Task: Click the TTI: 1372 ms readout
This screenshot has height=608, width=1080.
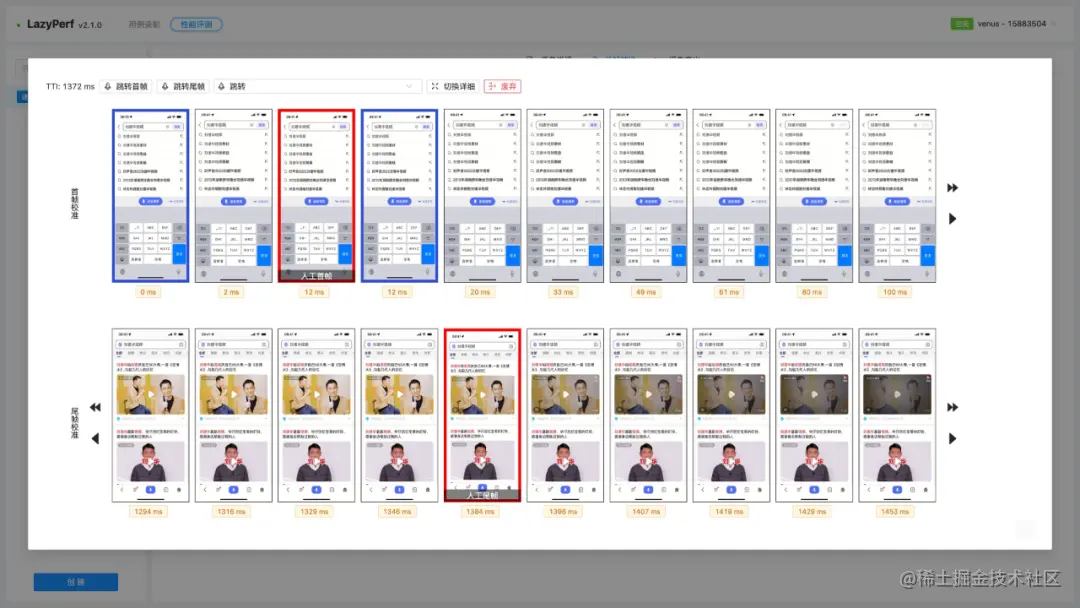Action: click(70, 87)
